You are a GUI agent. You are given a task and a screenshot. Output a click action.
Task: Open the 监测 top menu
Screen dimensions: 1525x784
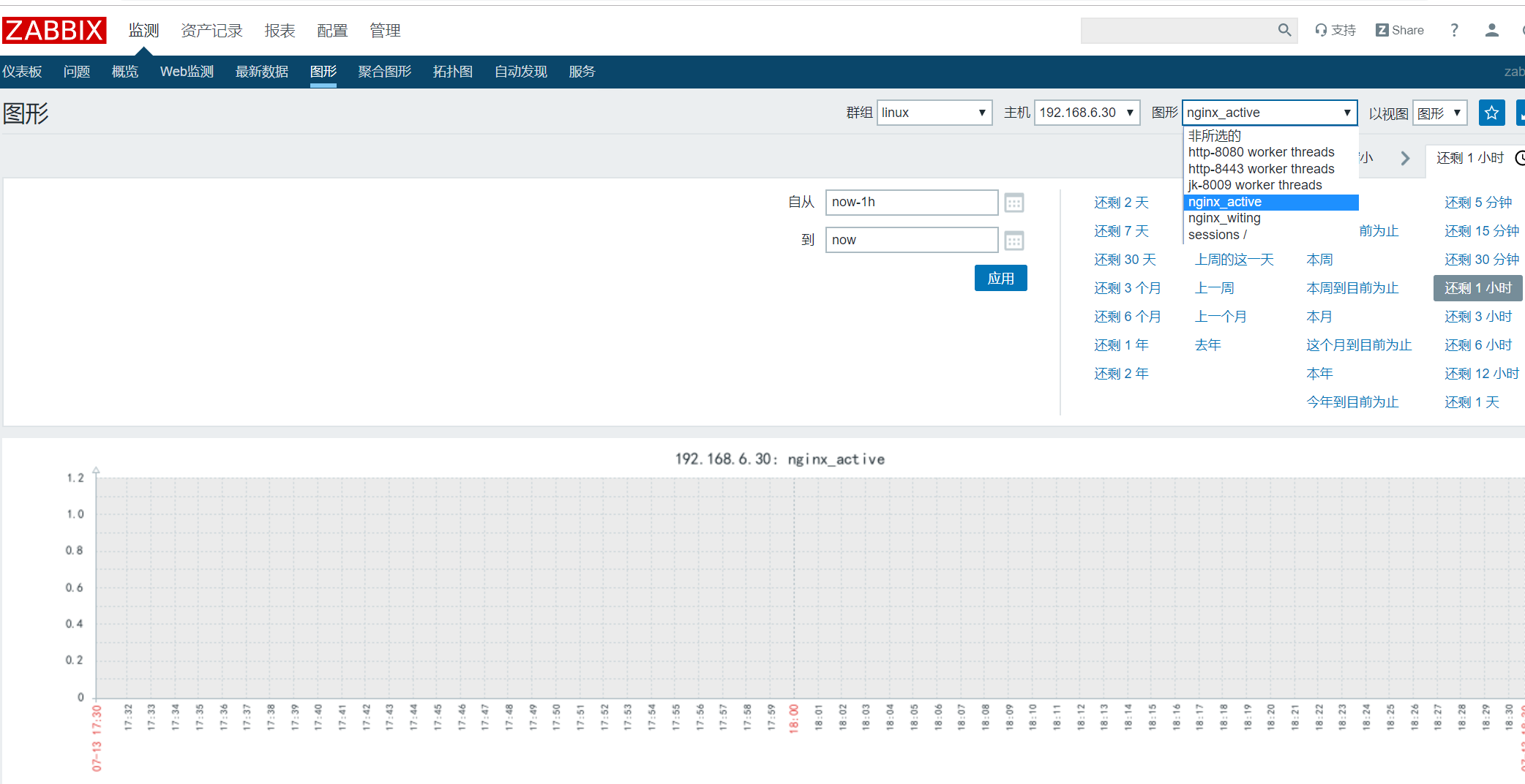[143, 31]
